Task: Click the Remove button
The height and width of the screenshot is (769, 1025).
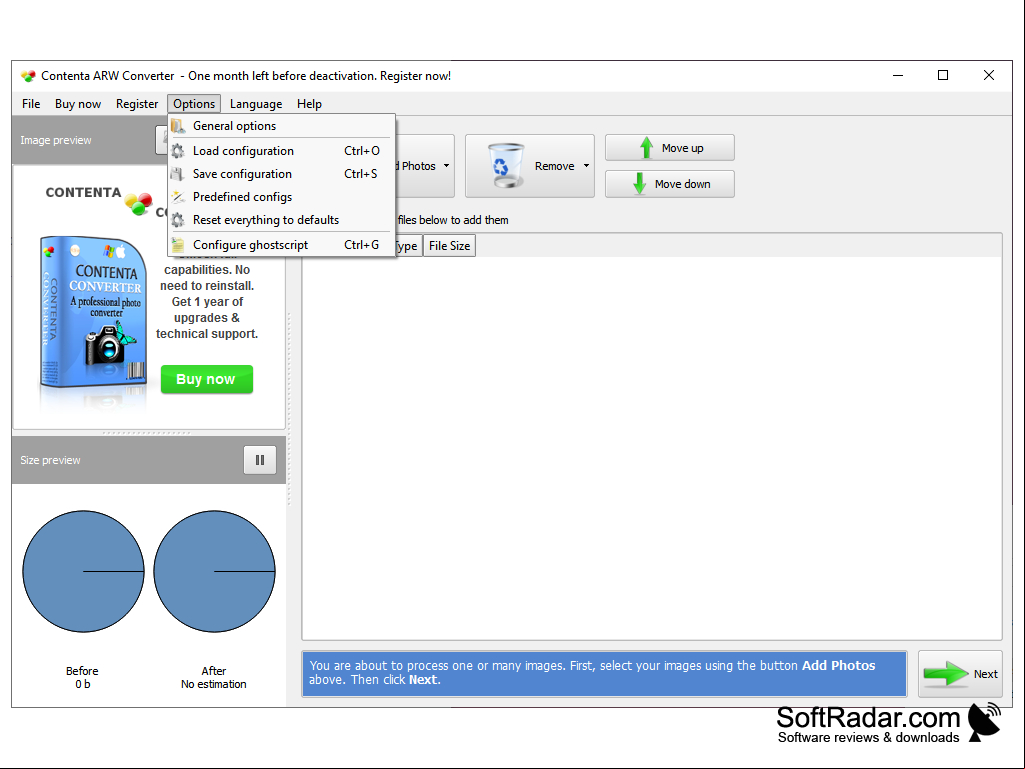Action: [529, 166]
